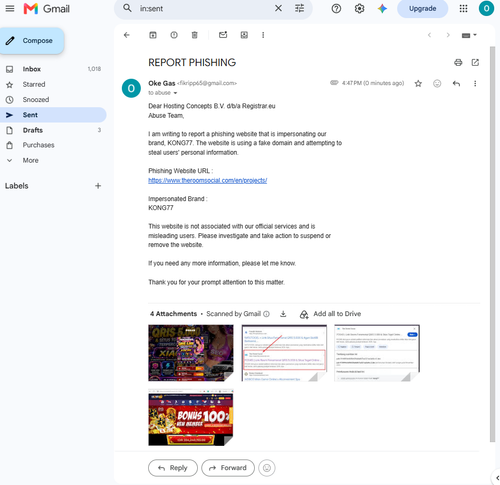Open the main menu hamburger icon

[10, 8]
